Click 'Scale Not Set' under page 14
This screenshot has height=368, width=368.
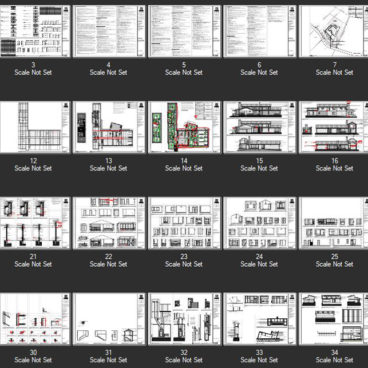tap(184, 168)
